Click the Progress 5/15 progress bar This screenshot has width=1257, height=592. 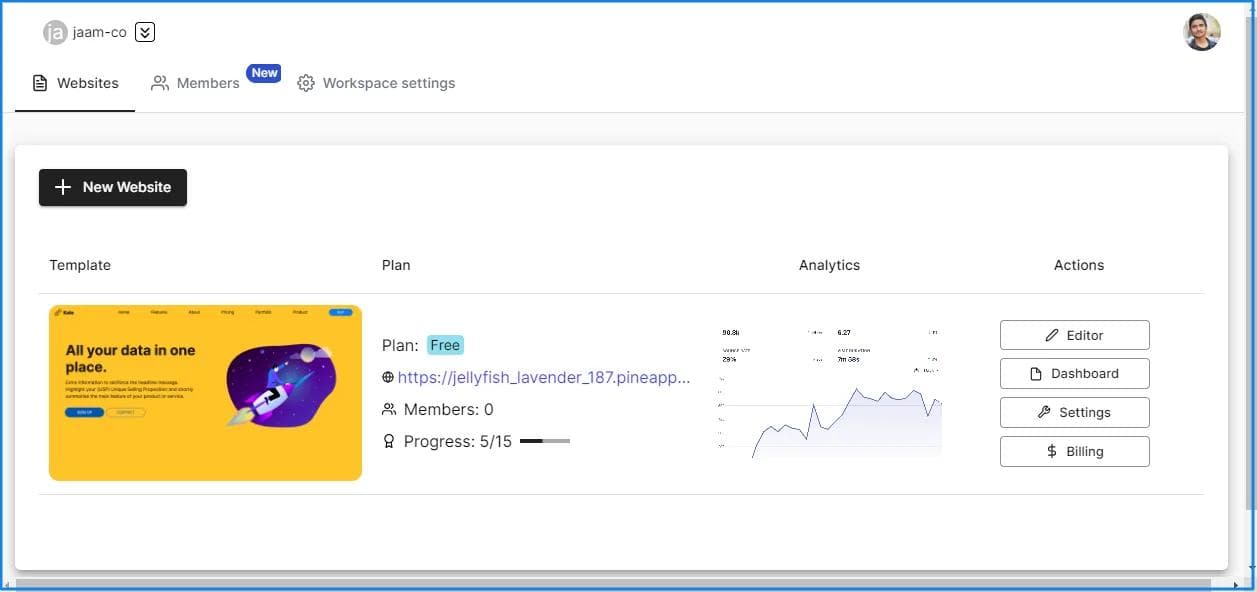click(x=545, y=441)
